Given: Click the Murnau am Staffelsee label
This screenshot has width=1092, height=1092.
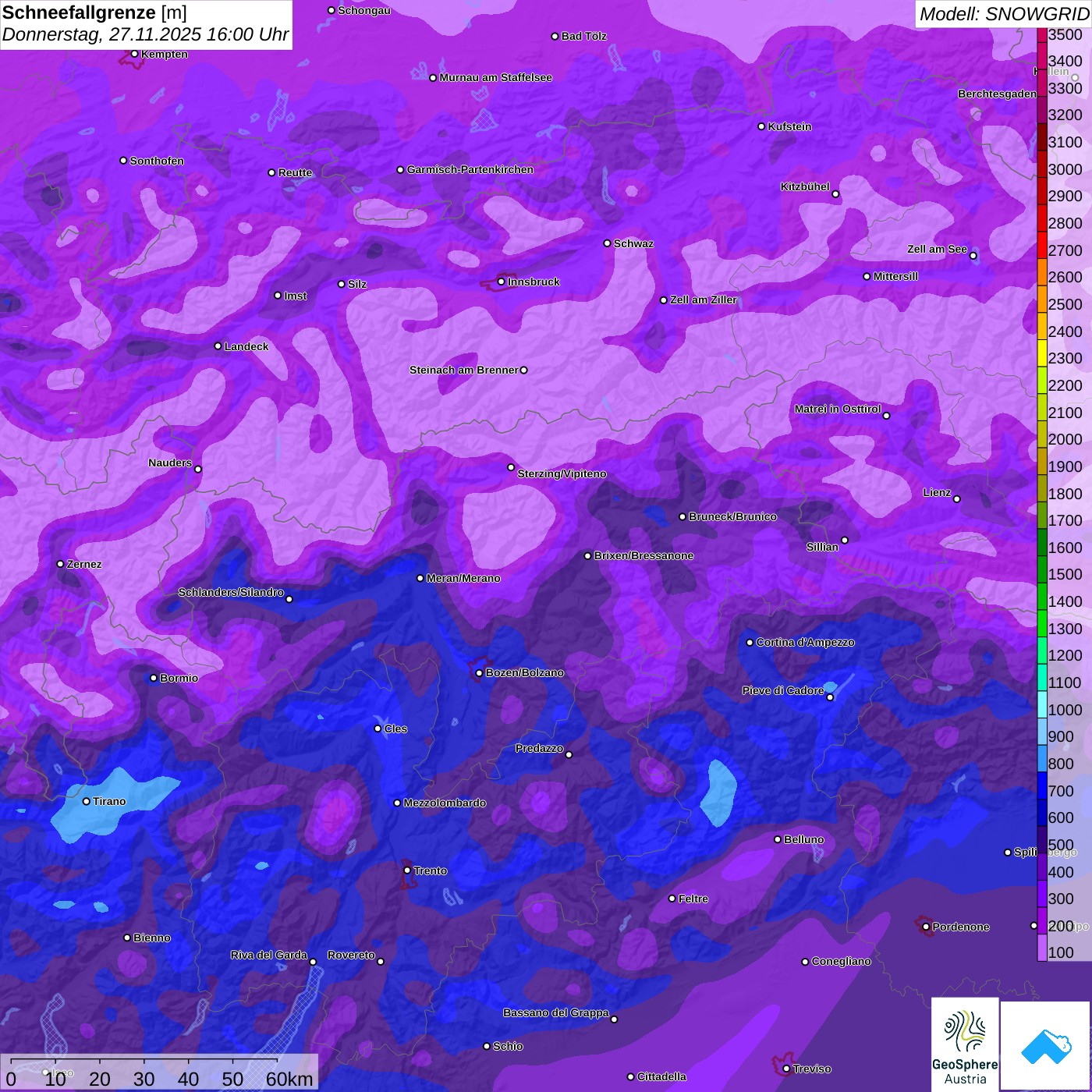Looking at the screenshot, I should (495, 77).
